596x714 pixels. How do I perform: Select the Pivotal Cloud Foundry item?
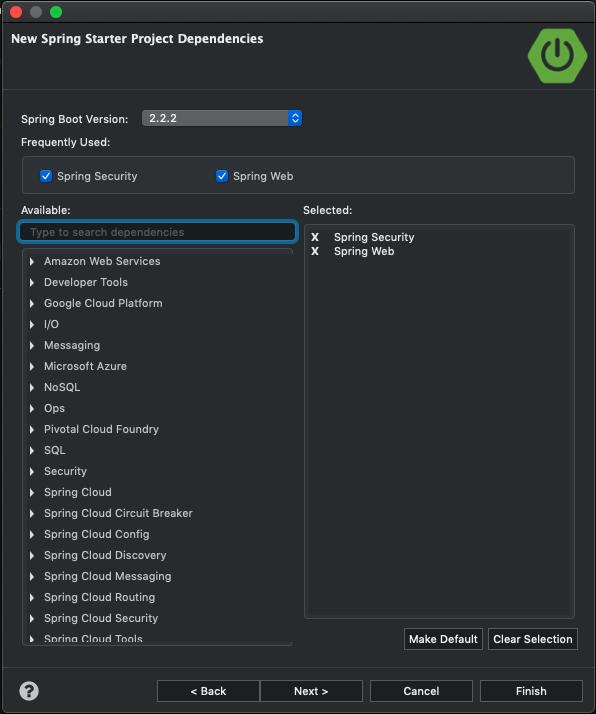(x=101, y=429)
